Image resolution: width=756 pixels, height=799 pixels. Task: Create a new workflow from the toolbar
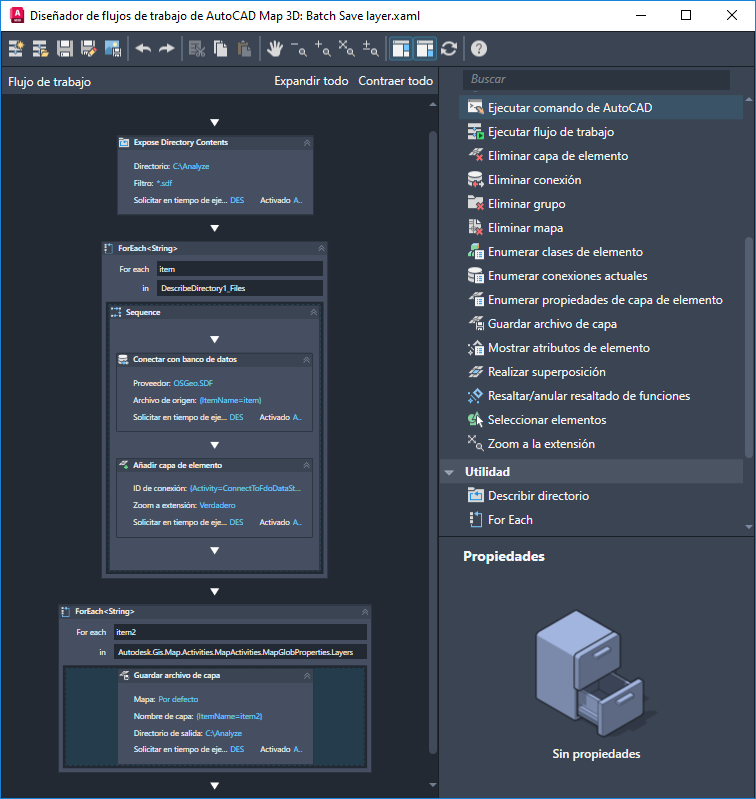pos(16,49)
